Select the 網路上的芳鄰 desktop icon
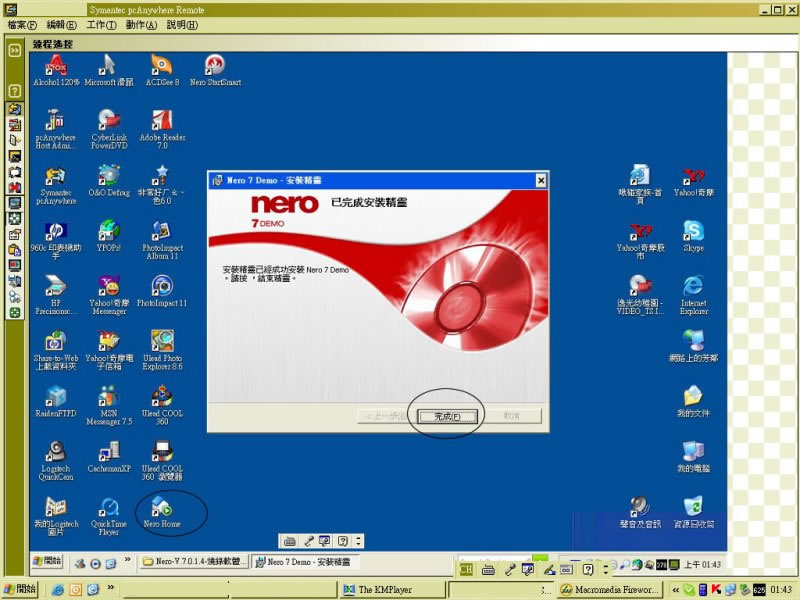800x600 pixels. (693, 346)
